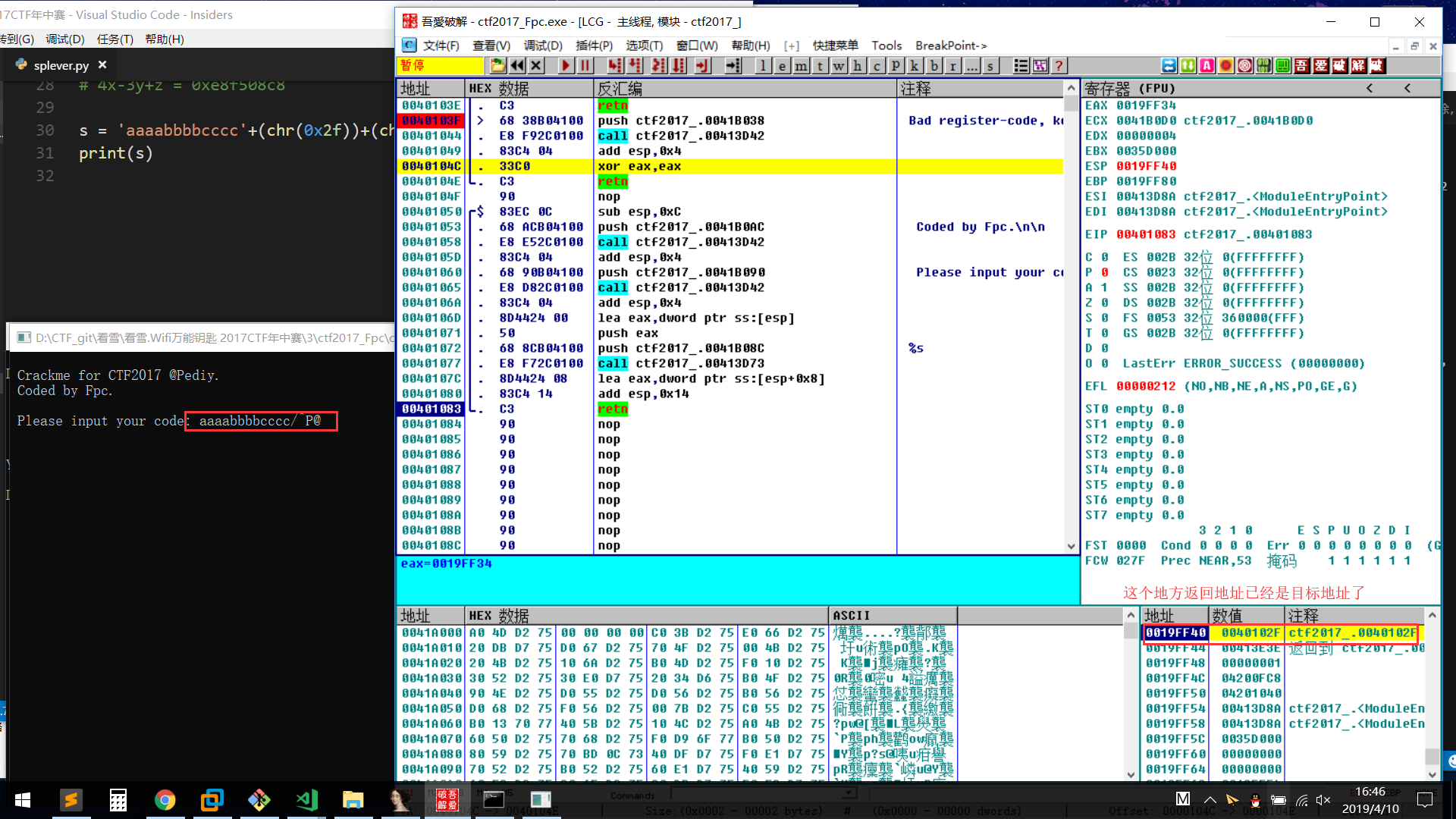Click the concentric target plugin icon
Viewport: 1456px width, 819px height.
[1244, 66]
